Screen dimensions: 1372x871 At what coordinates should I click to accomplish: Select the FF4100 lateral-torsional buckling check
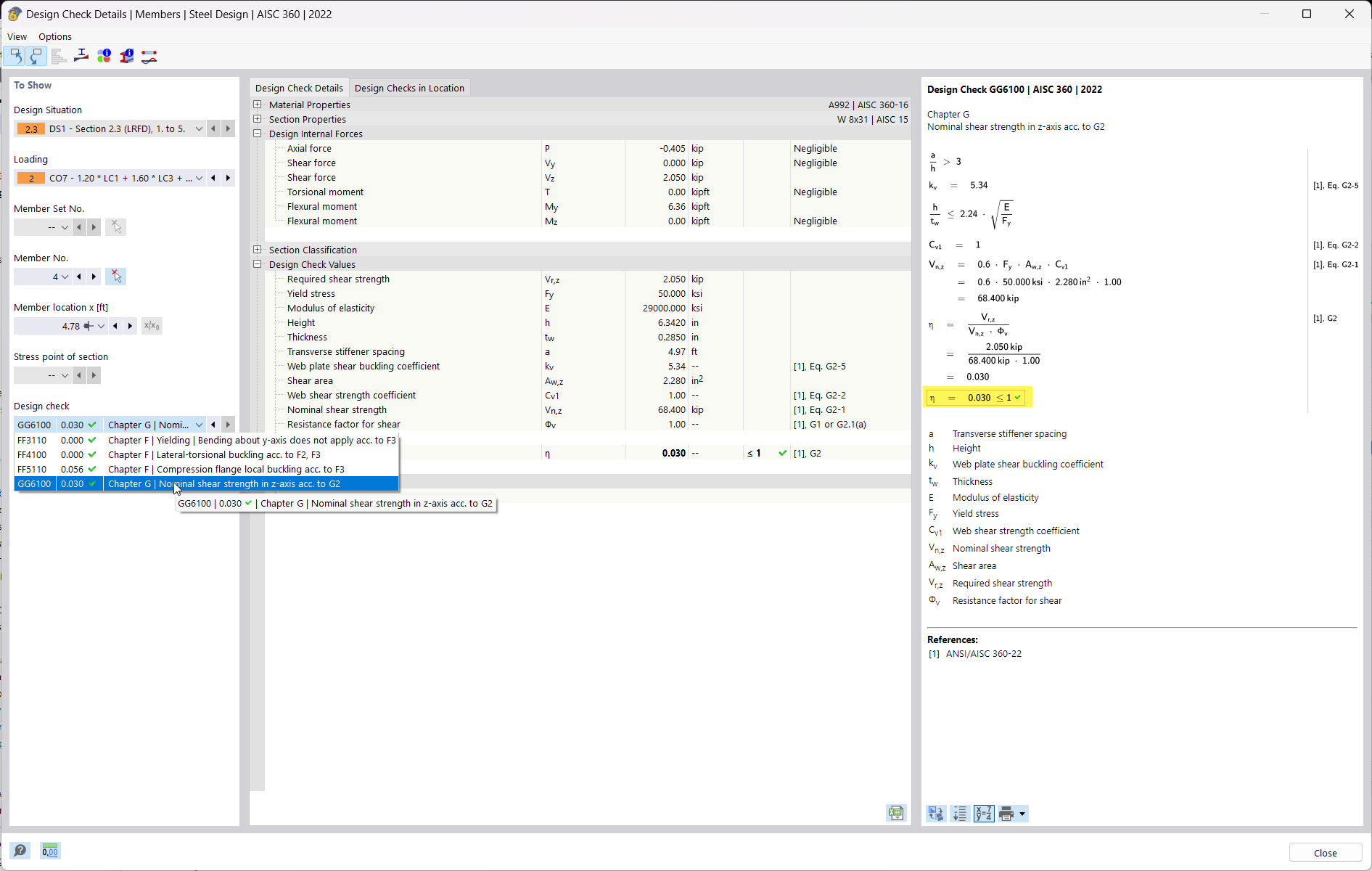(x=207, y=454)
